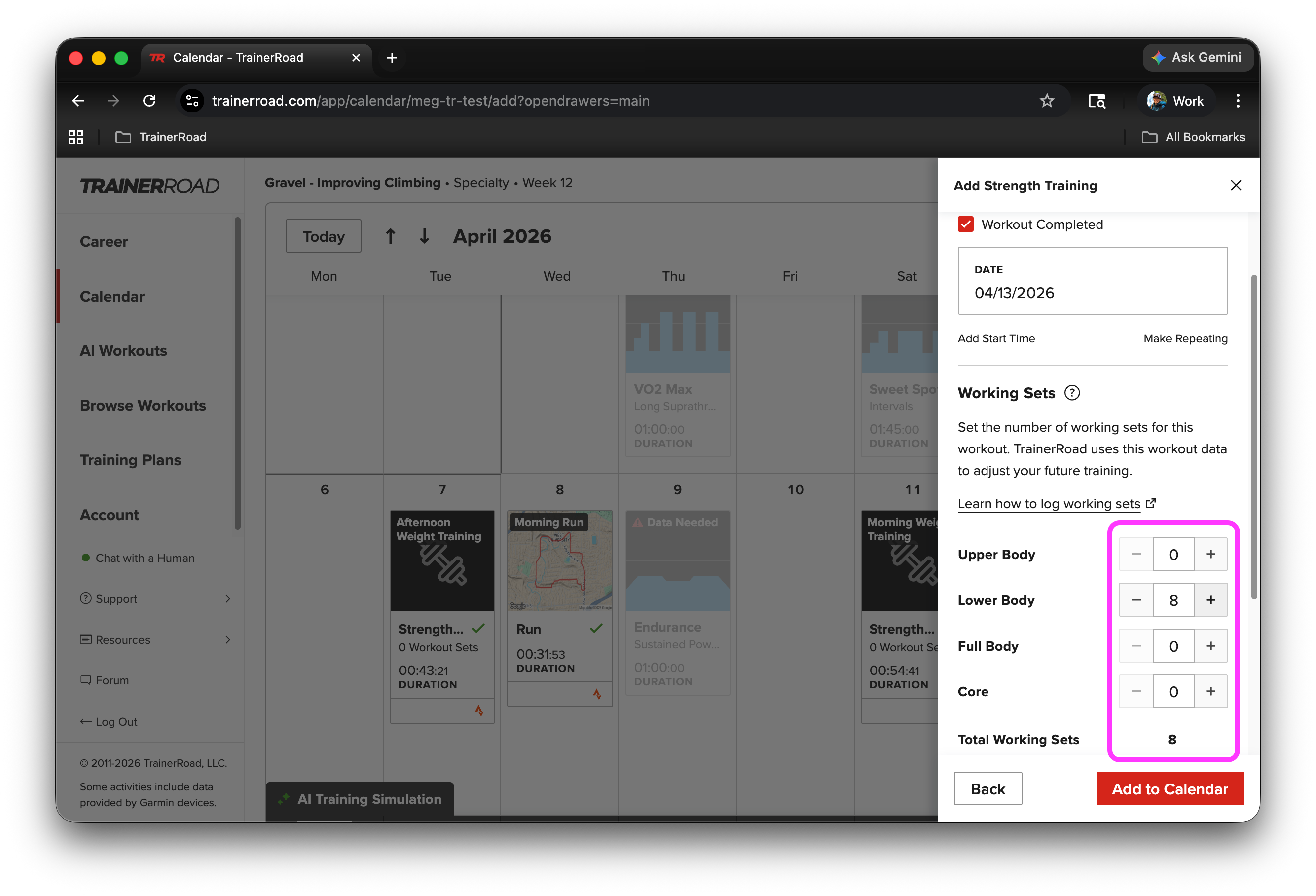Click the TrainerRoad logo
1316x896 pixels.
149,186
